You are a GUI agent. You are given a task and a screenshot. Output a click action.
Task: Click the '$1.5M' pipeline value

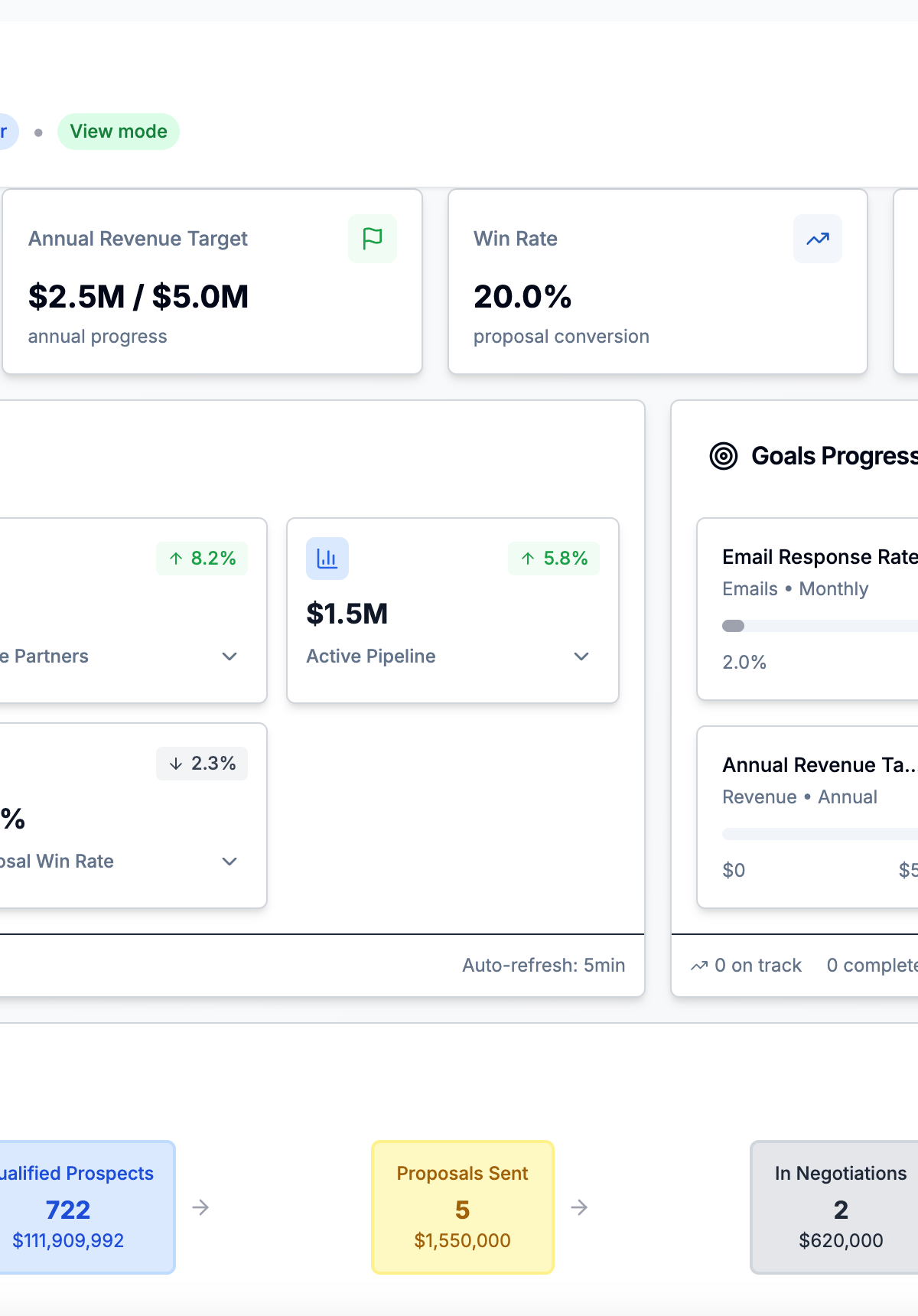pos(347,614)
